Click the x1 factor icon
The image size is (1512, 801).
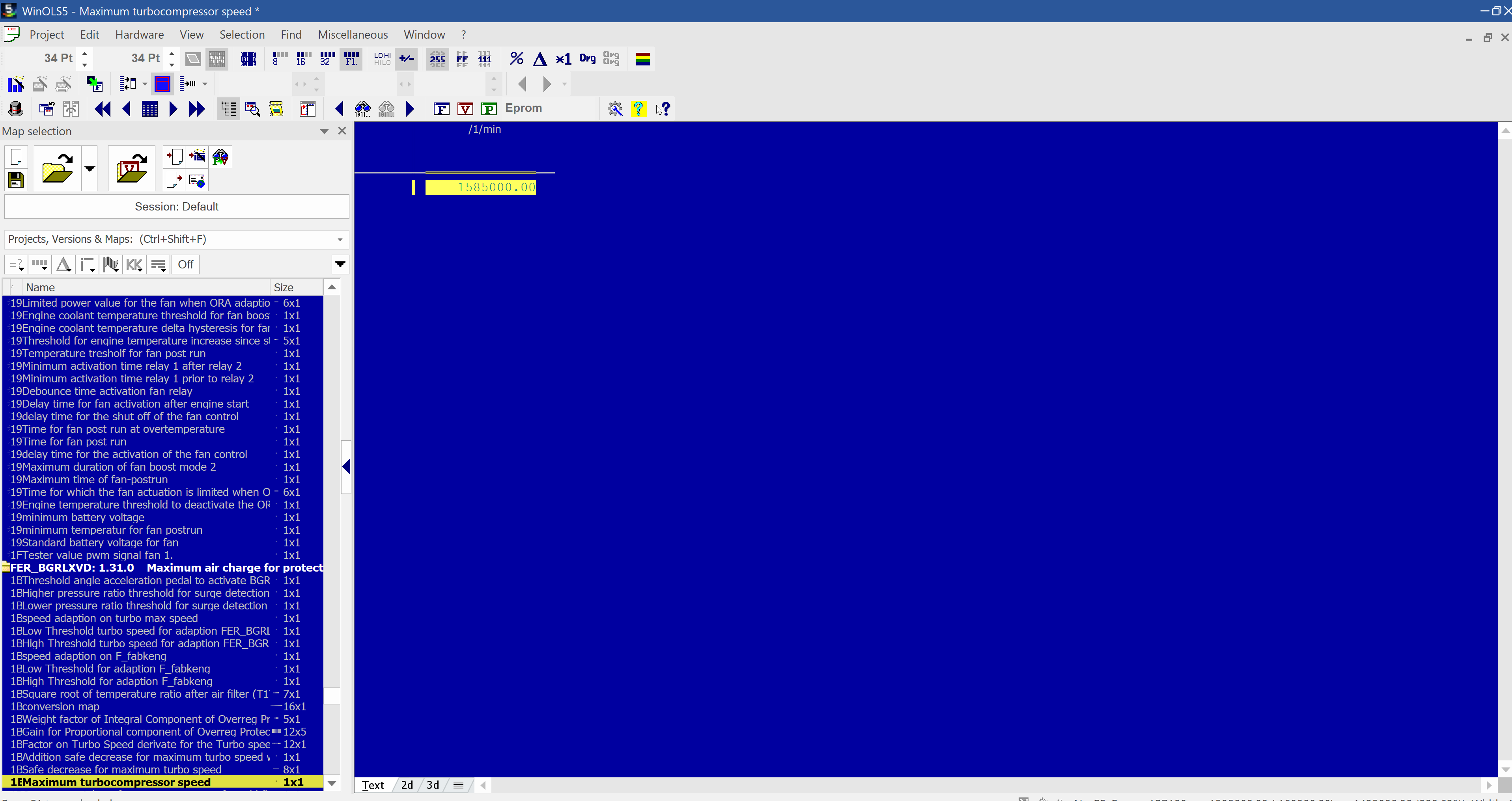tap(564, 59)
